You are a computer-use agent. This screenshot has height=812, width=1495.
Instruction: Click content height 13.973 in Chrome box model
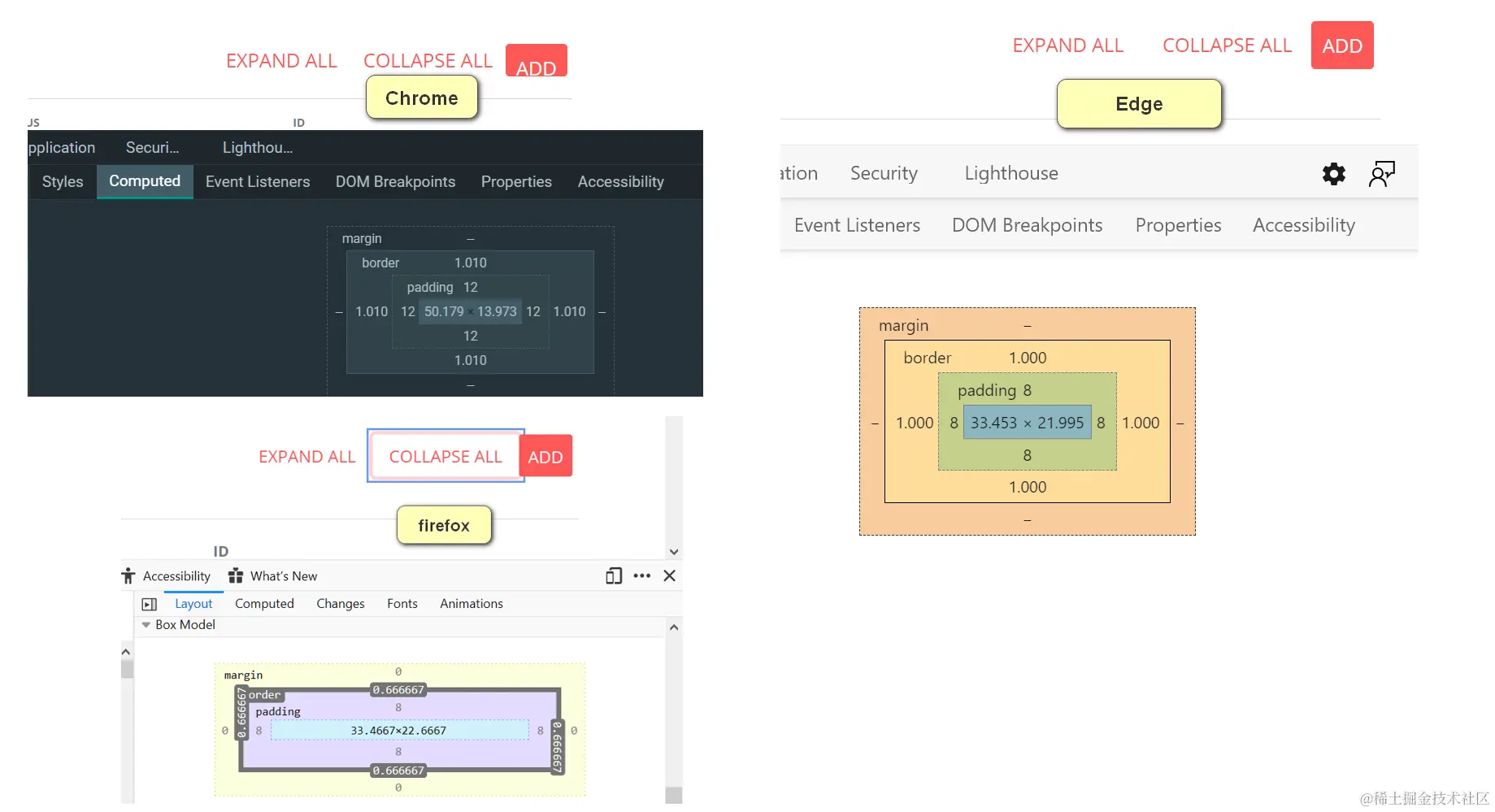497,311
